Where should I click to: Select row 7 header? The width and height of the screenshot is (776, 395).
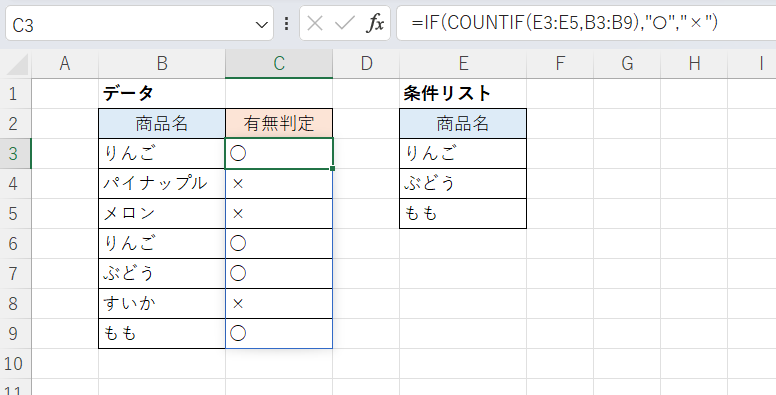pos(15,273)
